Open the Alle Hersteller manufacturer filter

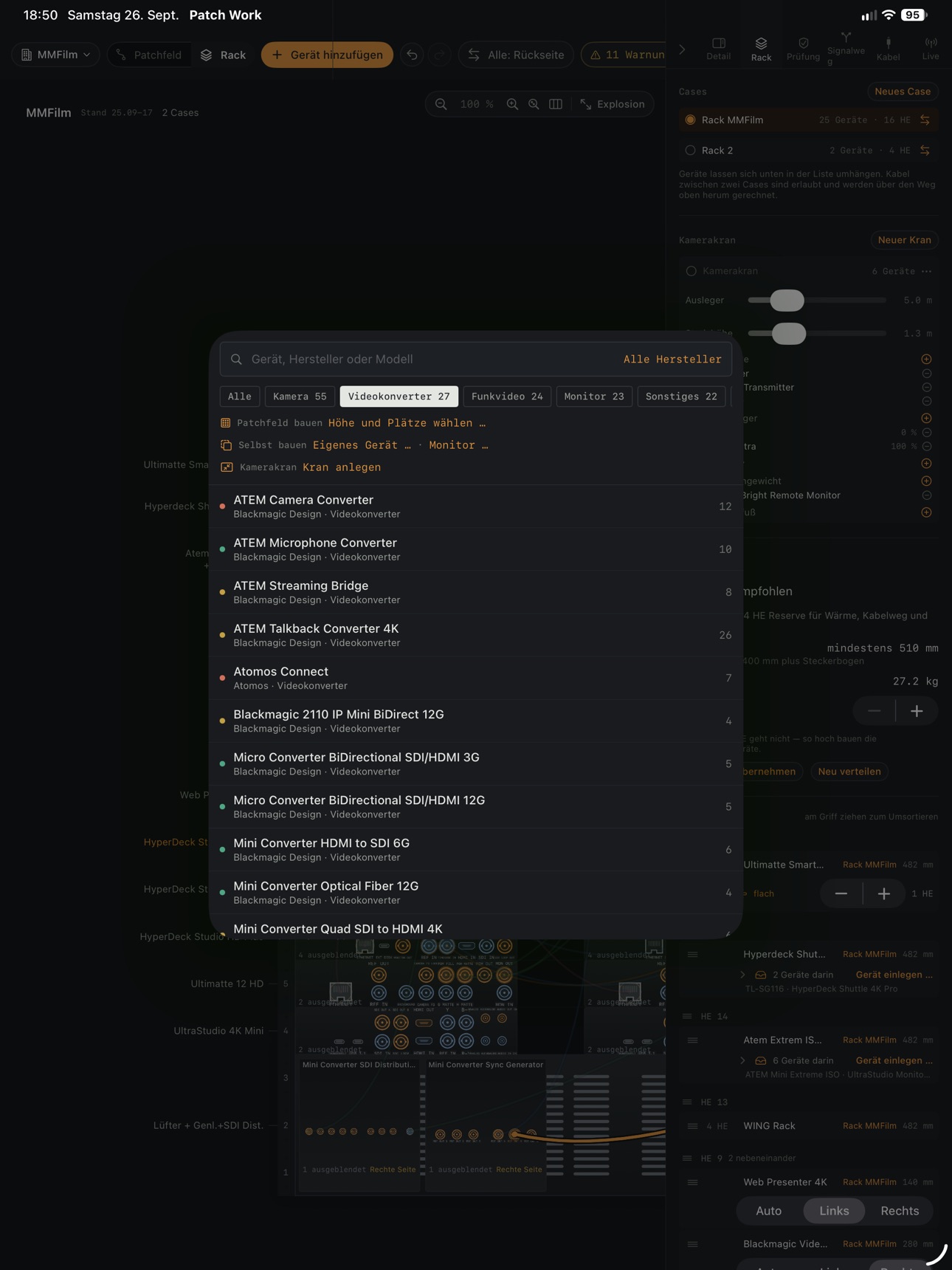click(672, 359)
